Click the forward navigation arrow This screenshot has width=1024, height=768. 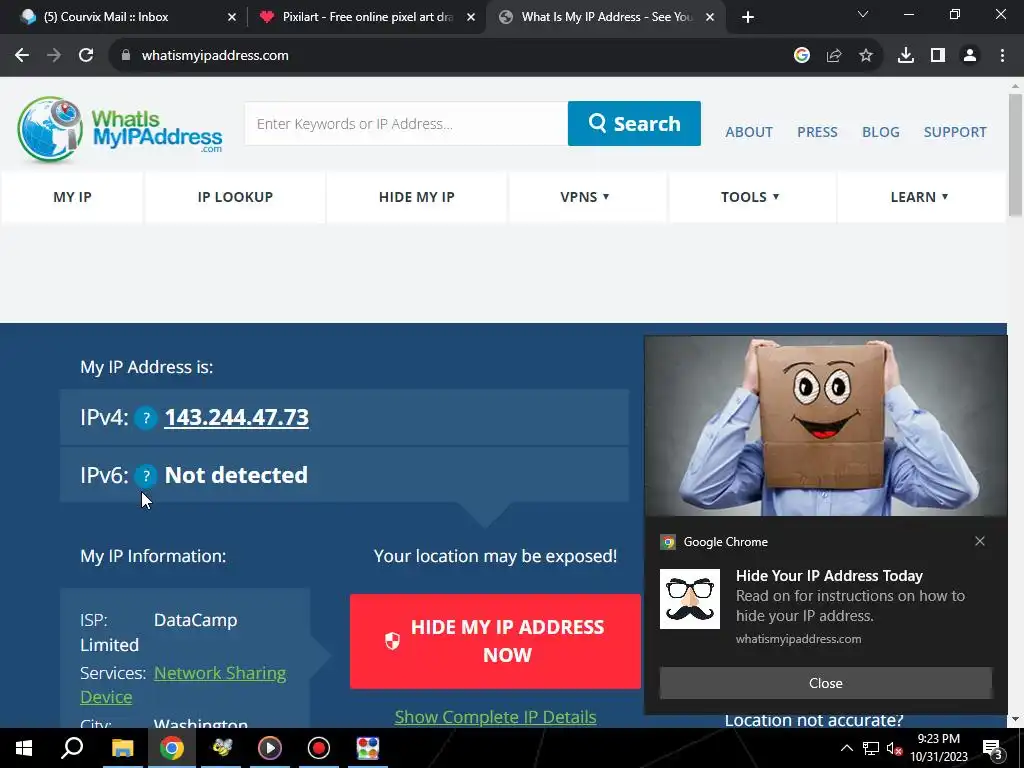click(54, 56)
